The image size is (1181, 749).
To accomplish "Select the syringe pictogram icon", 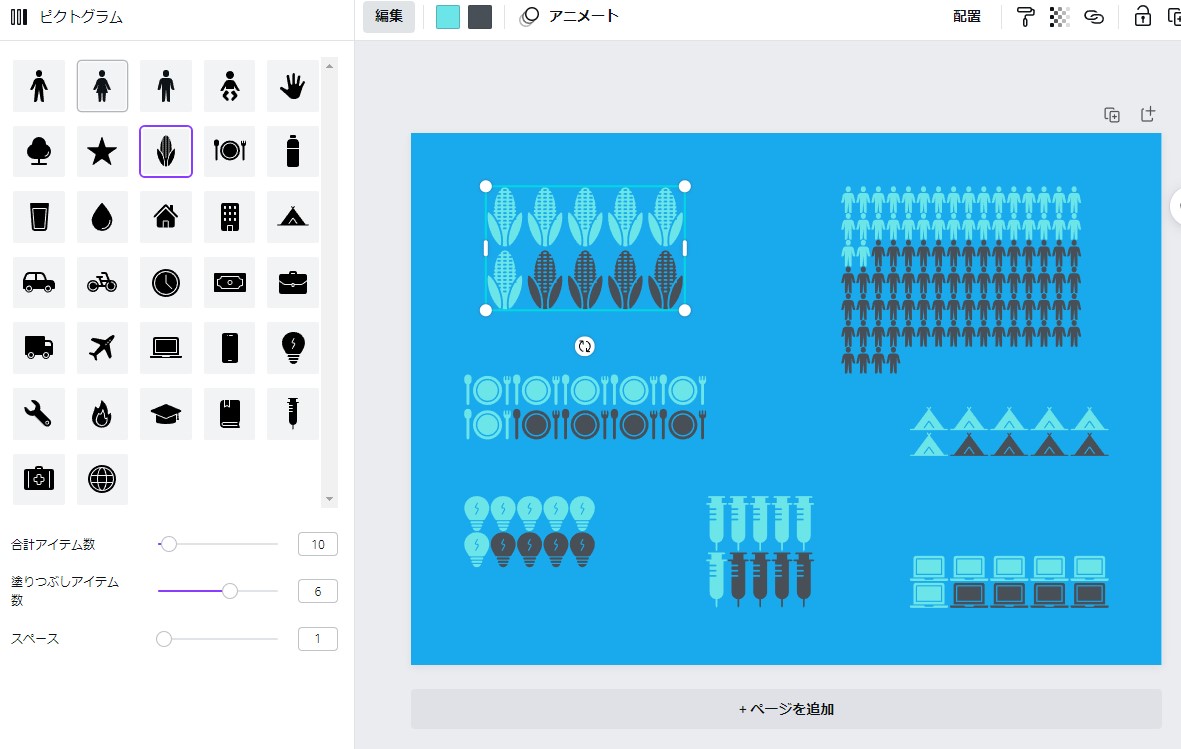I will 293,414.
